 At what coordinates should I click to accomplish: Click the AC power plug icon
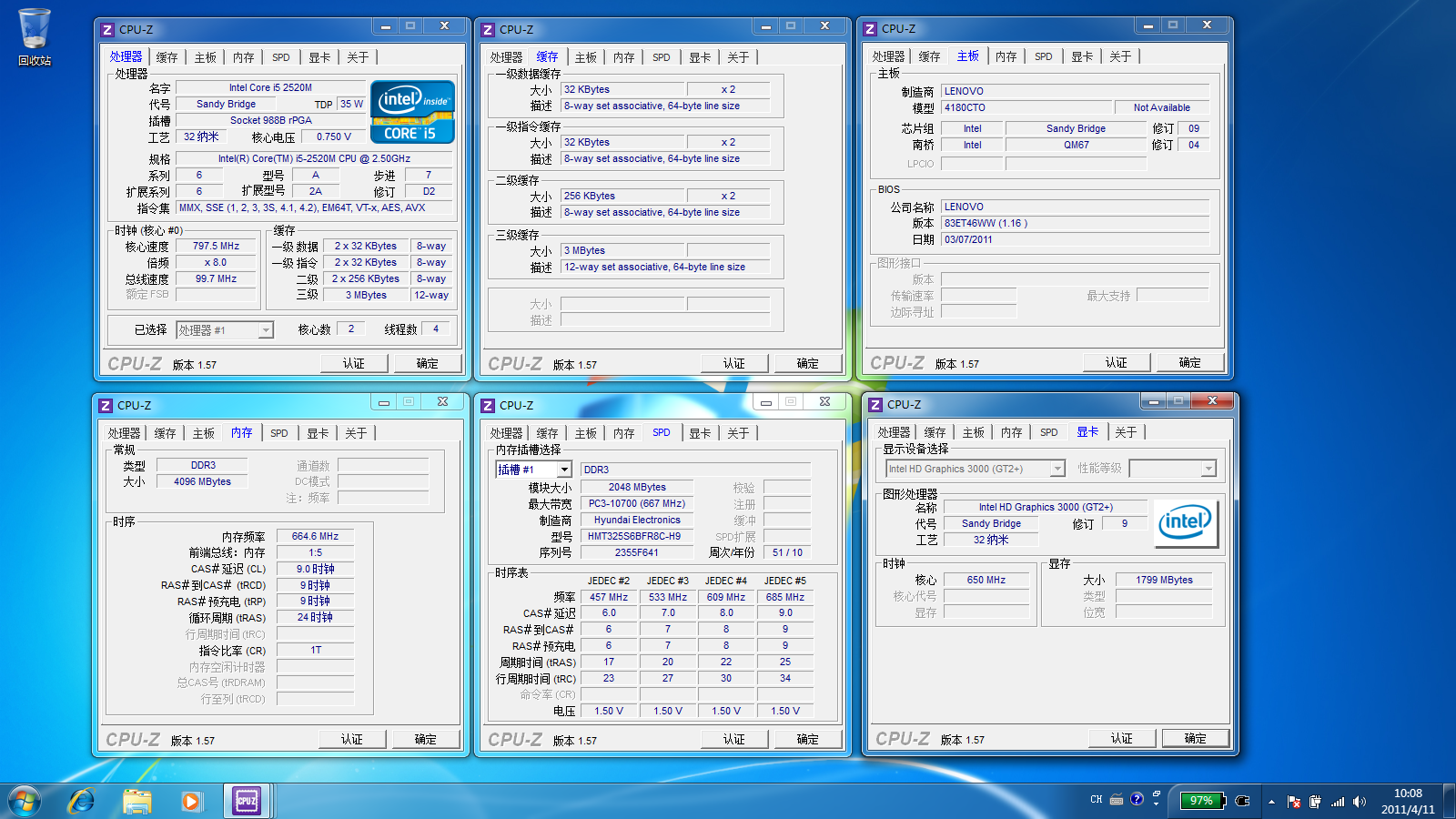click(x=1243, y=801)
